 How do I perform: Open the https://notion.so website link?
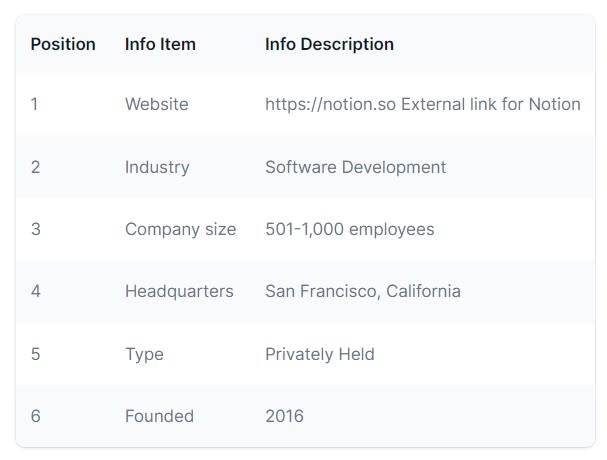coord(330,104)
